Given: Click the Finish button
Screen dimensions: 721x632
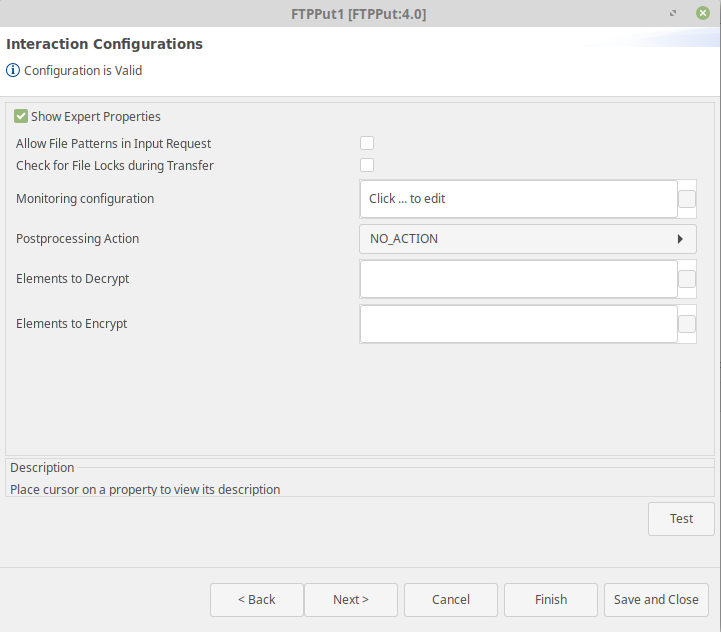Looking at the screenshot, I should coord(551,600).
